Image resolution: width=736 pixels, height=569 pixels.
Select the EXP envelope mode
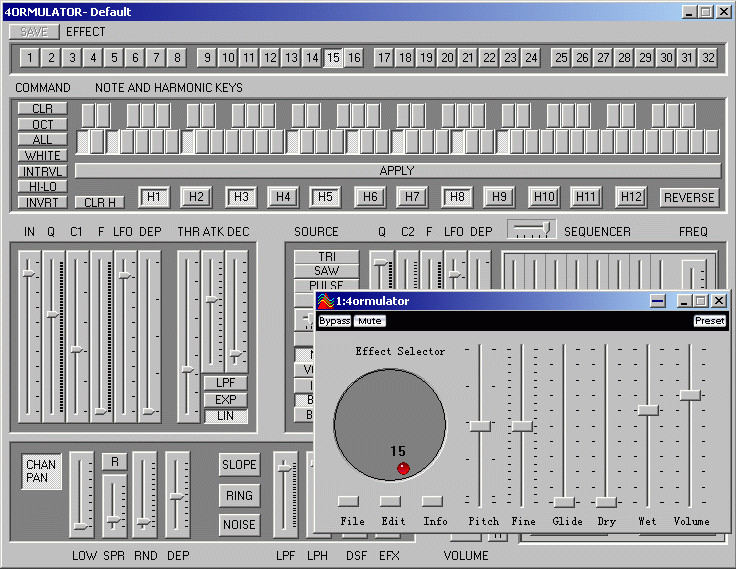[x=225, y=400]
